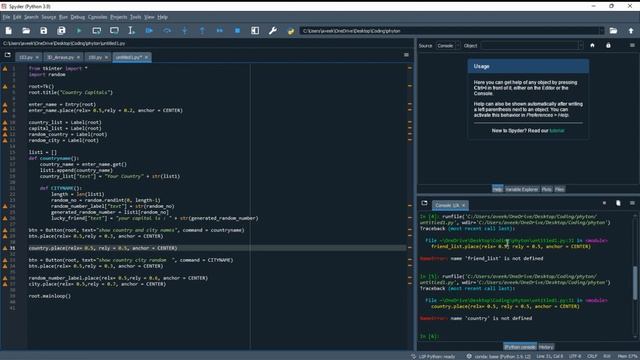Select the Help pane tab

(497, 189)
